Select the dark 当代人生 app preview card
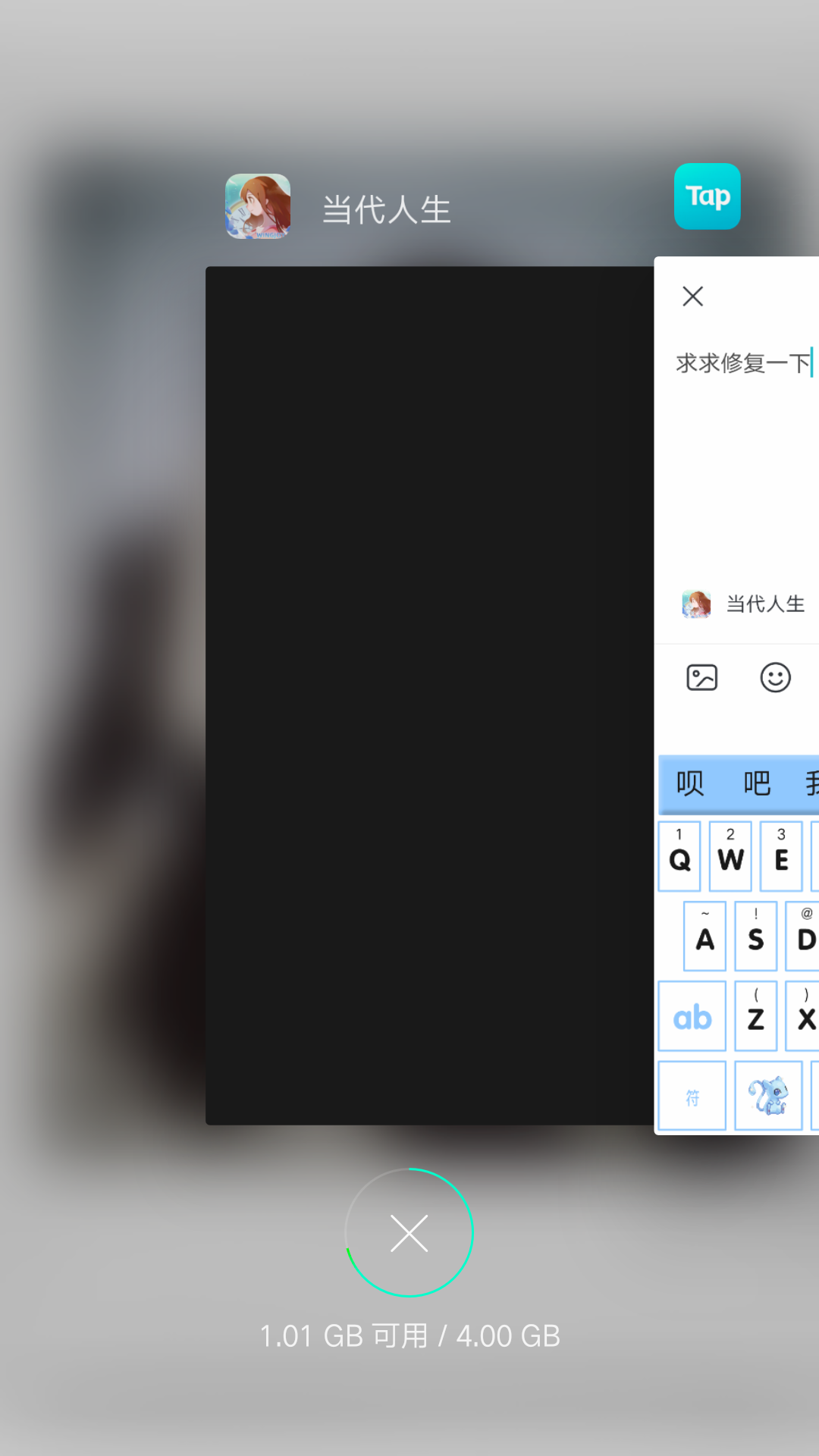The image size is (819, 1456). (x=430, y=695)
